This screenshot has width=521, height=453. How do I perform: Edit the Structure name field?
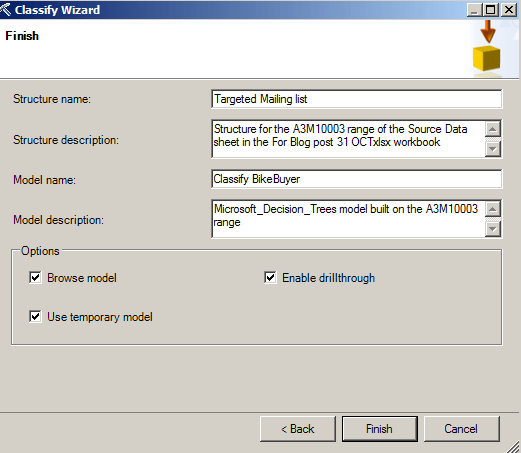356,99
